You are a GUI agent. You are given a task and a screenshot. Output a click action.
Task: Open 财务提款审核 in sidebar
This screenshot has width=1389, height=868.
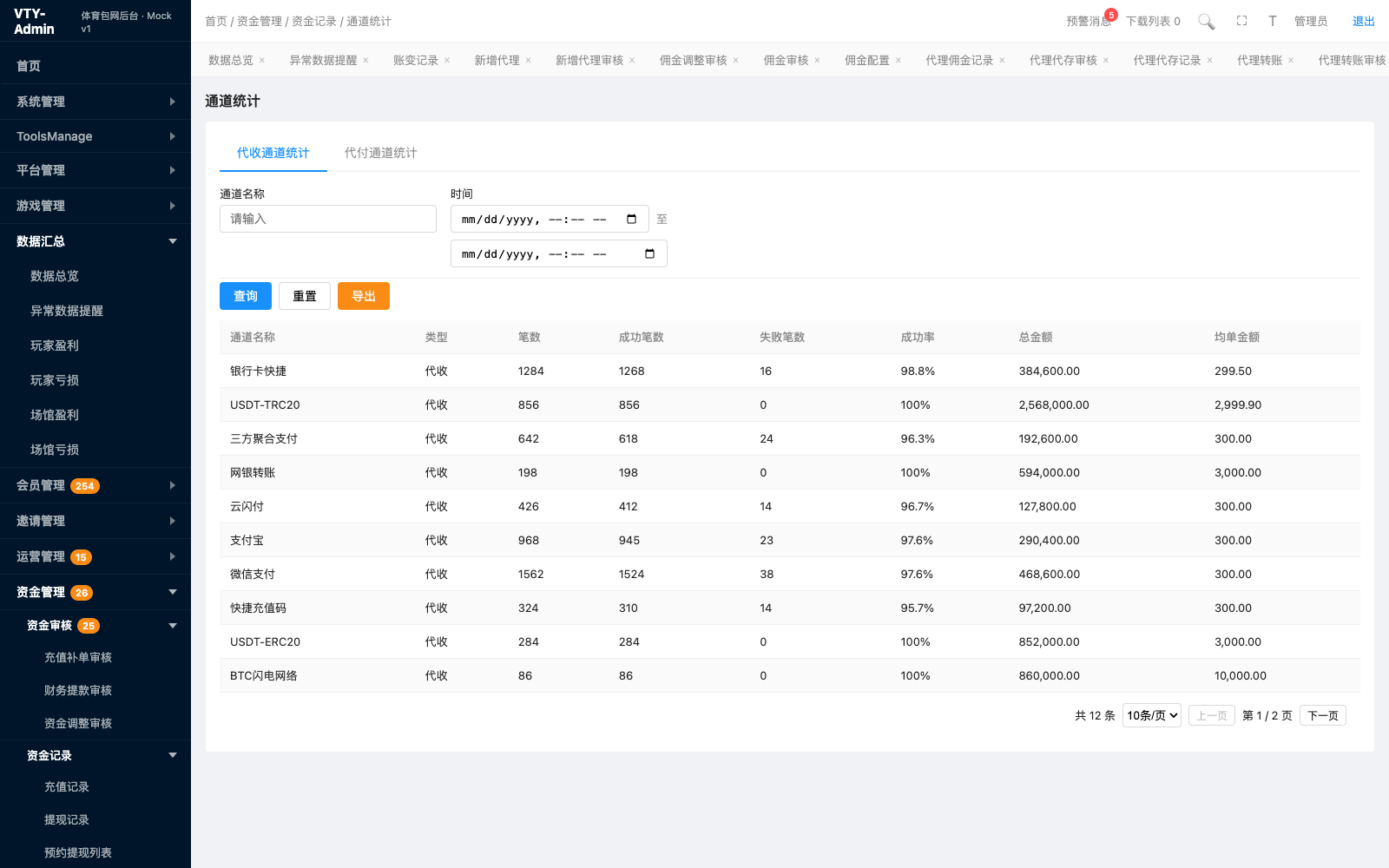click(95, 691)
